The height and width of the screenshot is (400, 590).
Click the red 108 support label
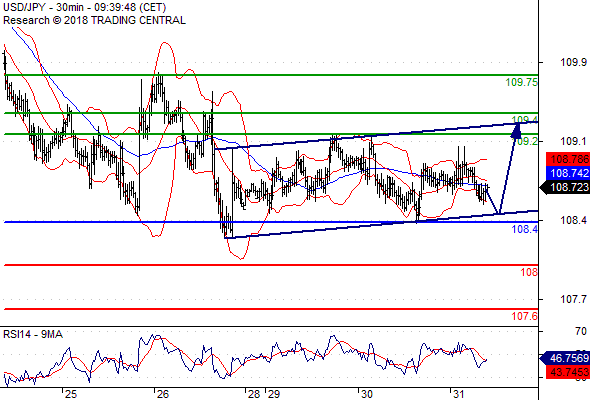coord(529,272)
